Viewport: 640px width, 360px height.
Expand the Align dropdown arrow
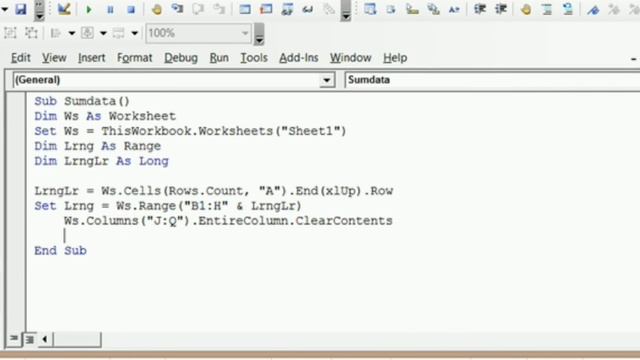point(71,33)
